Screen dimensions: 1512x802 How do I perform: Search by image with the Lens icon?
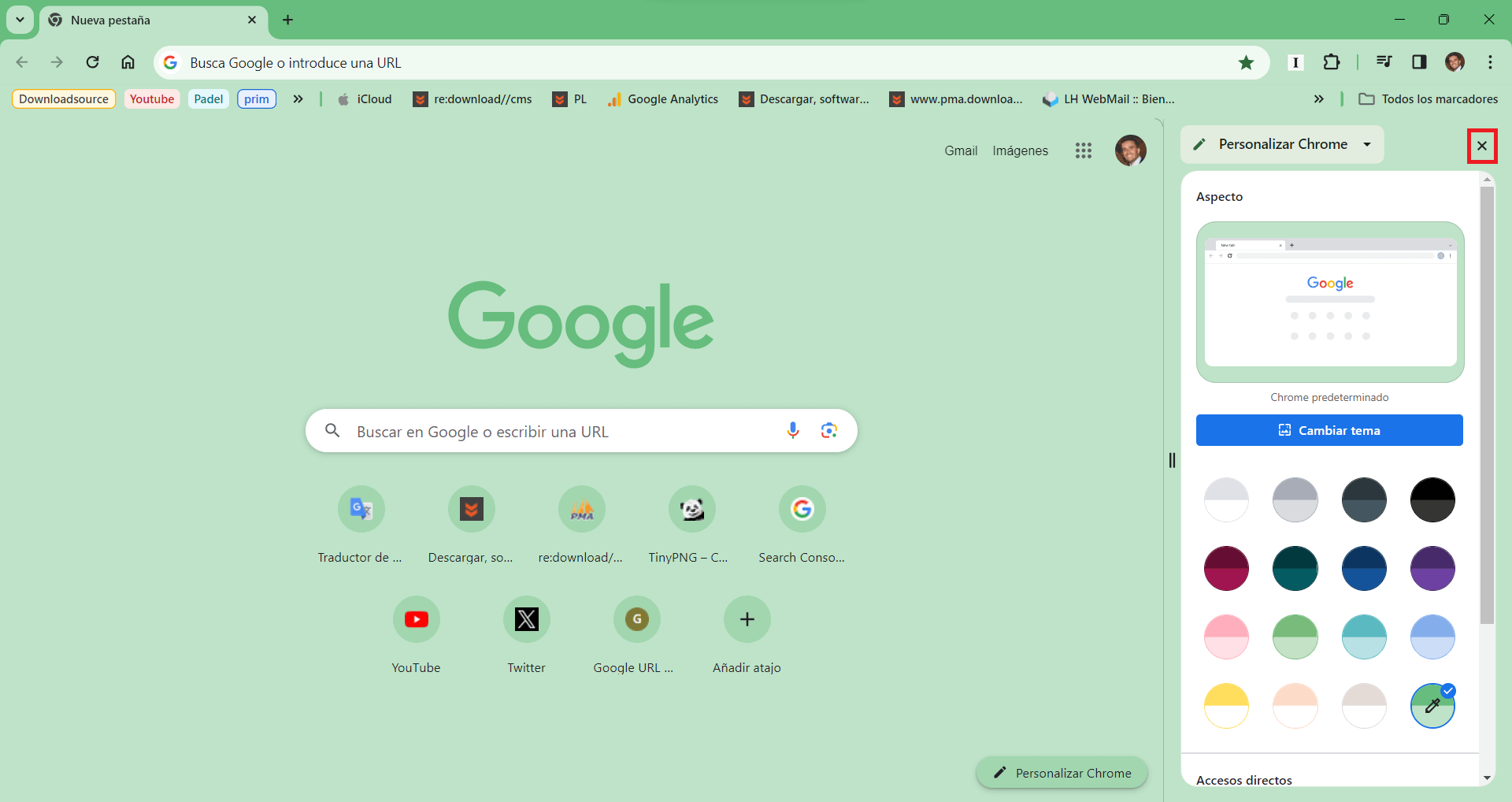click(828, 430)
